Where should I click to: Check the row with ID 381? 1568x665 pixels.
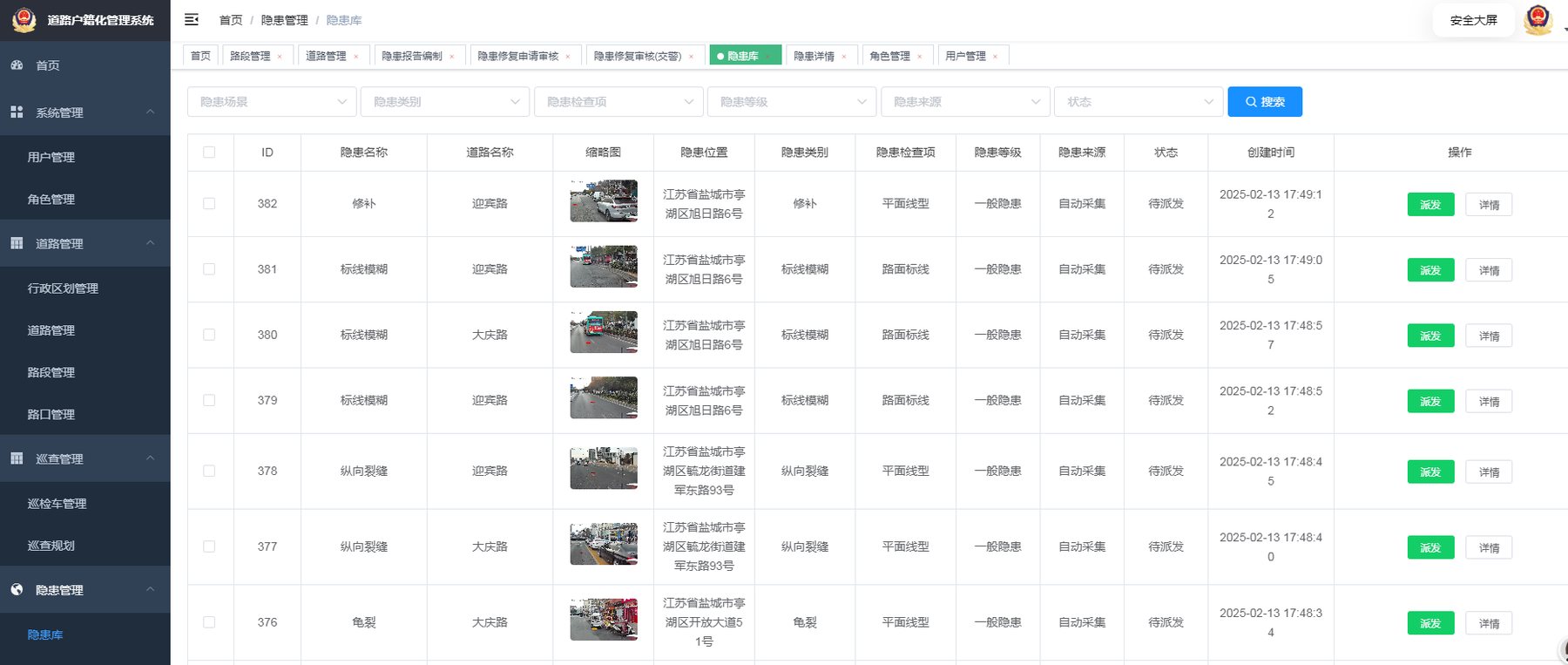(209, 269)
